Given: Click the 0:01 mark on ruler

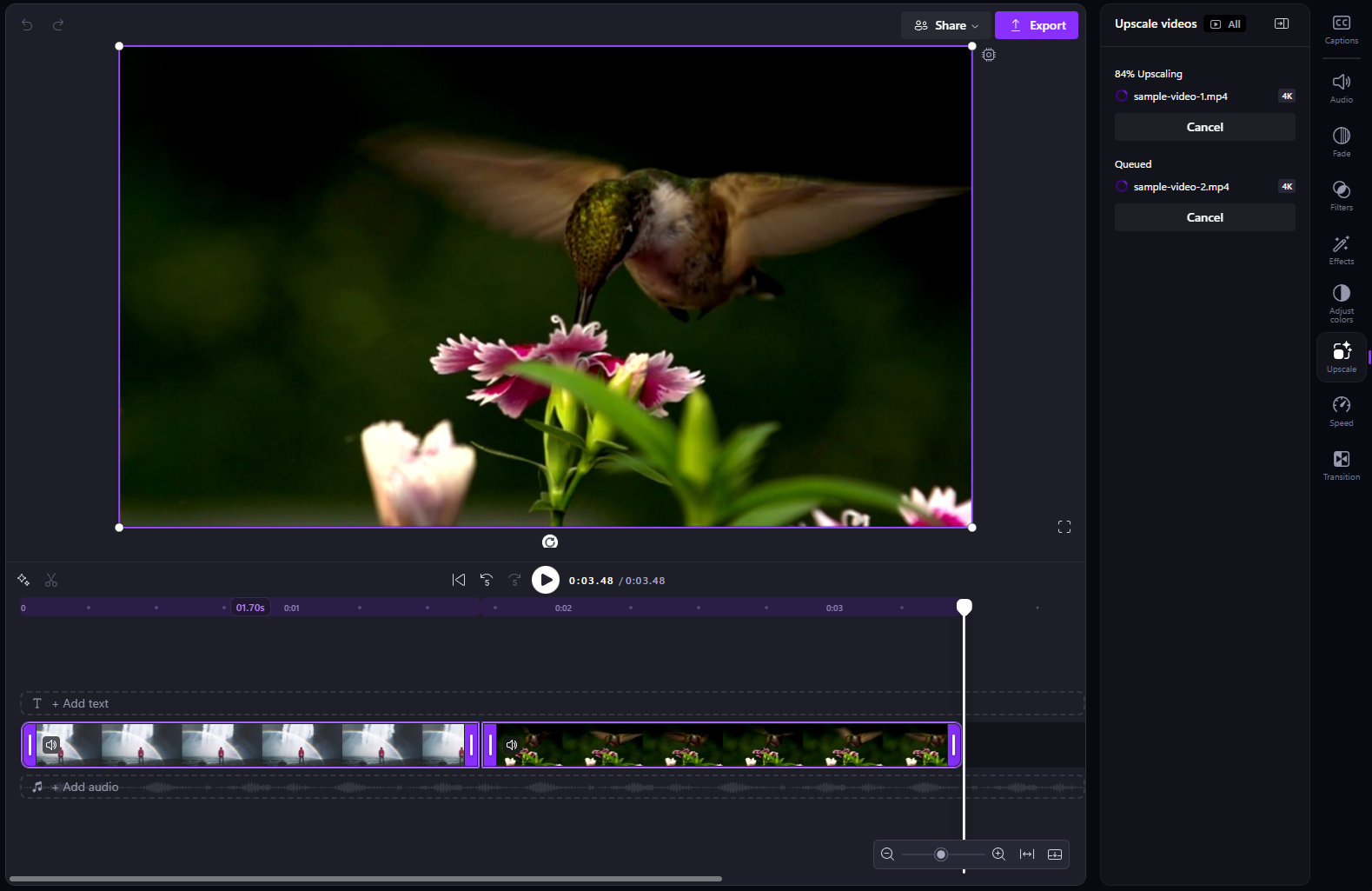Looking at the screenshot, I should click(x=291, y=608).
